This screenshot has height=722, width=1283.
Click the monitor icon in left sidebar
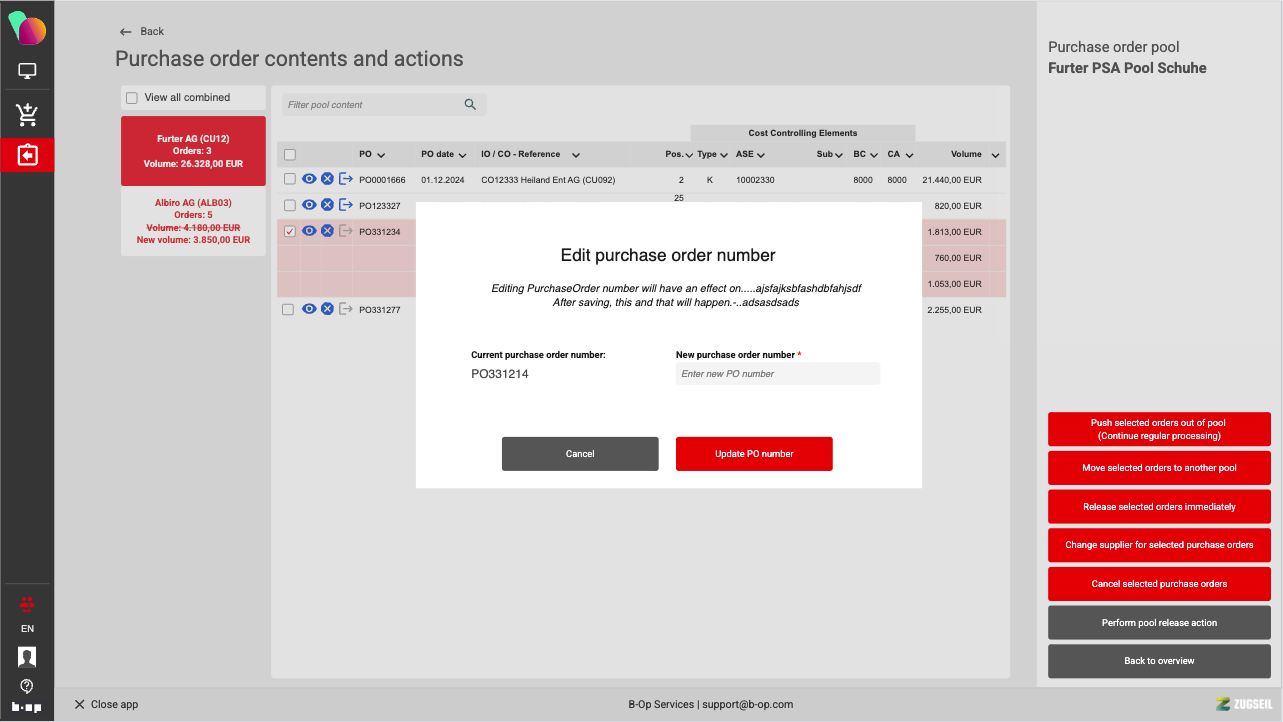point(27,71)
